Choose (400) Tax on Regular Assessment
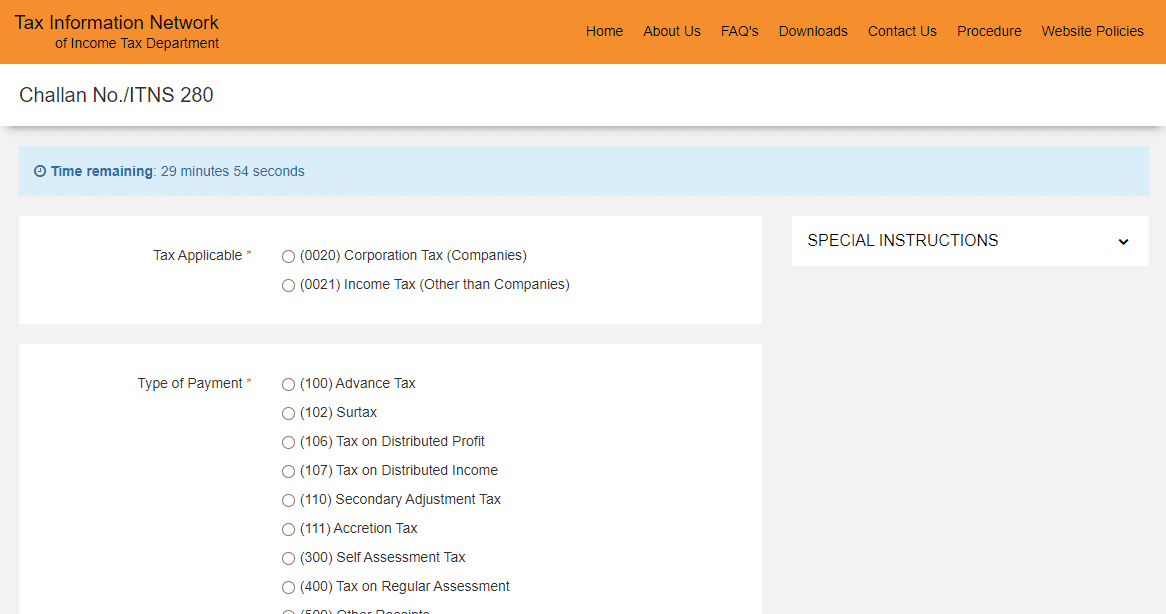 [289, 587]
